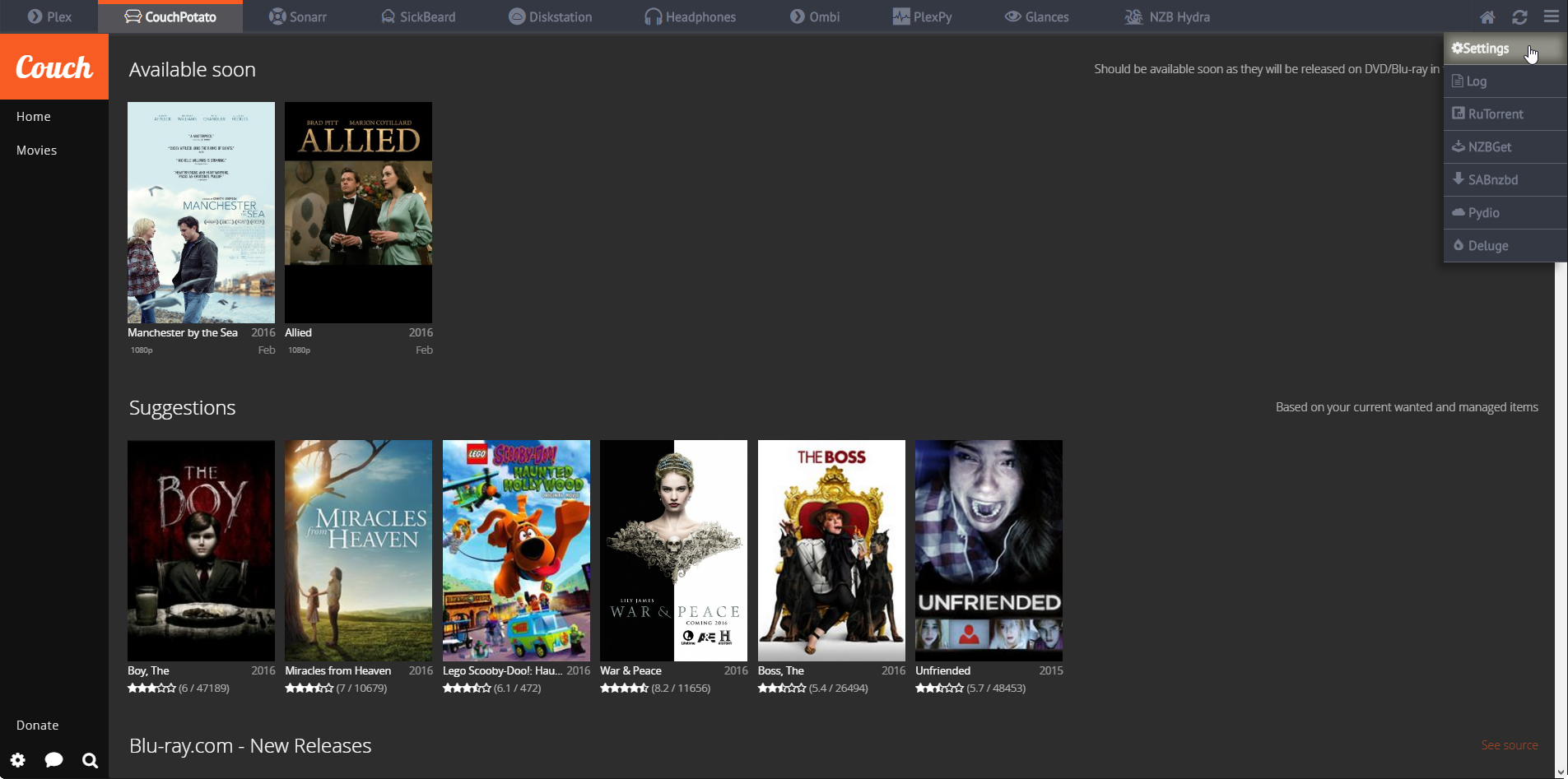Open the Lego Scooby-Doo poster

[516, 550]
